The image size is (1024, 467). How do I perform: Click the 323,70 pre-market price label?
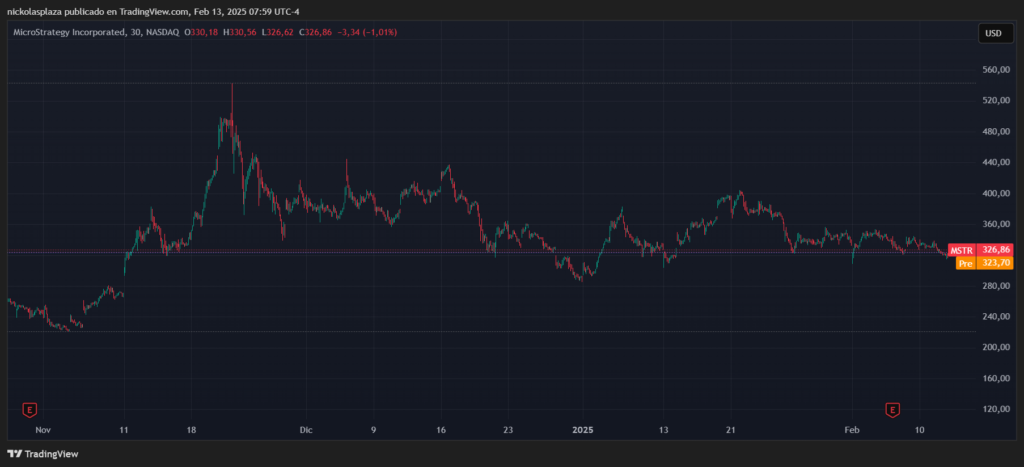pos(997,263)
